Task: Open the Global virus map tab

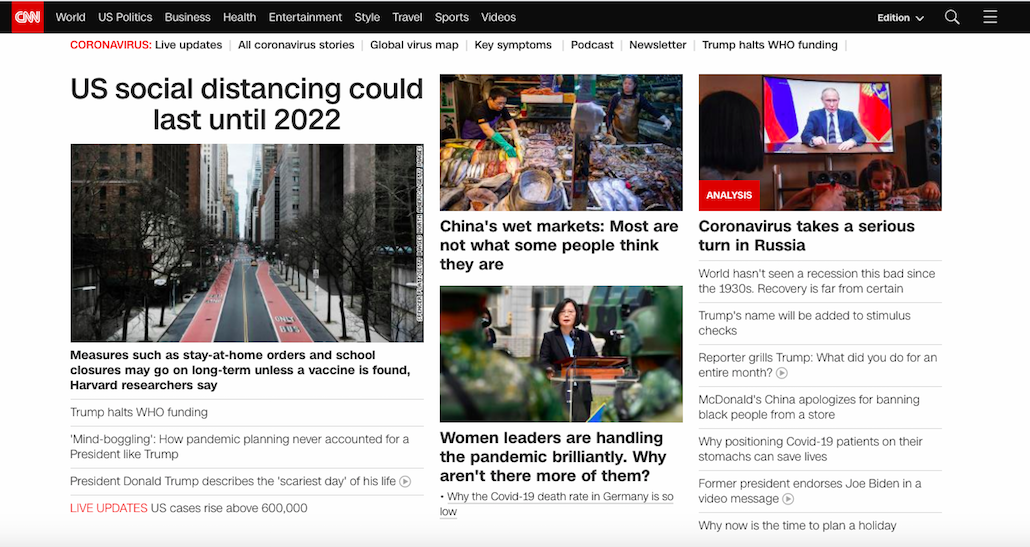Action: (x=414, y=45)
